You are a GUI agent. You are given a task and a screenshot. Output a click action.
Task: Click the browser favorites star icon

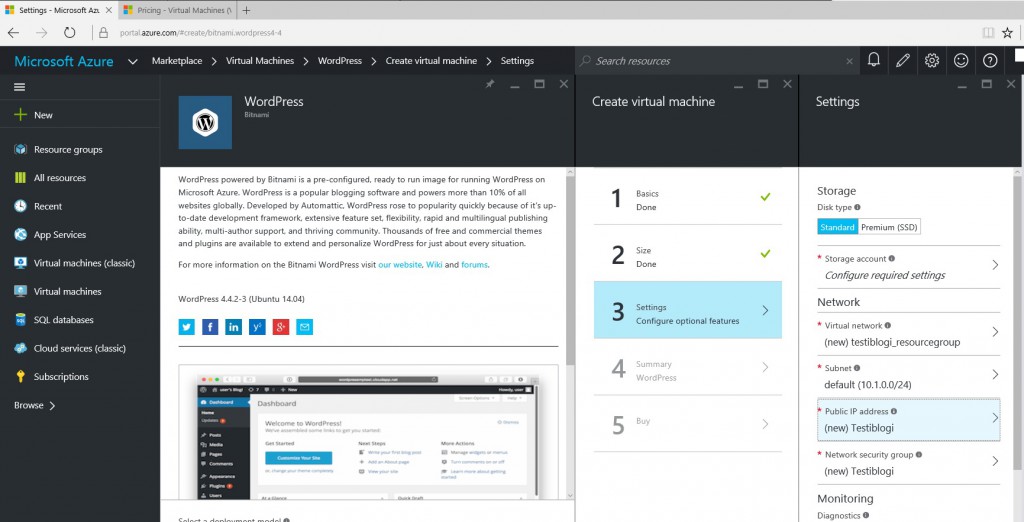(x=1008, y=33)
